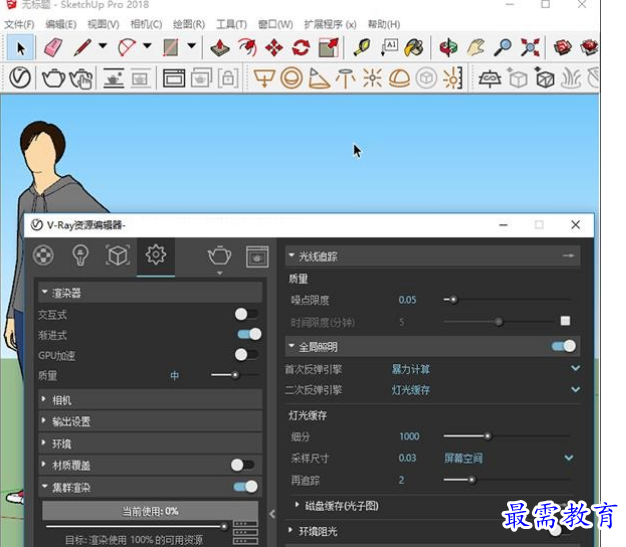
Task: Close the V-Ray asset editor window
Action: pos(575,224)
